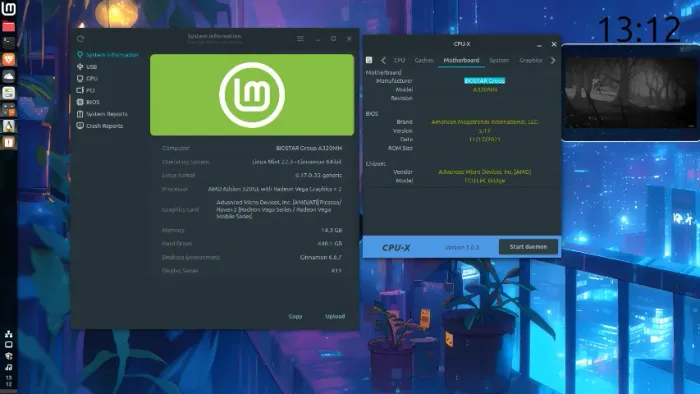
Task: Launch the Terminal from the panel
Action: click(x=8, y=43)
